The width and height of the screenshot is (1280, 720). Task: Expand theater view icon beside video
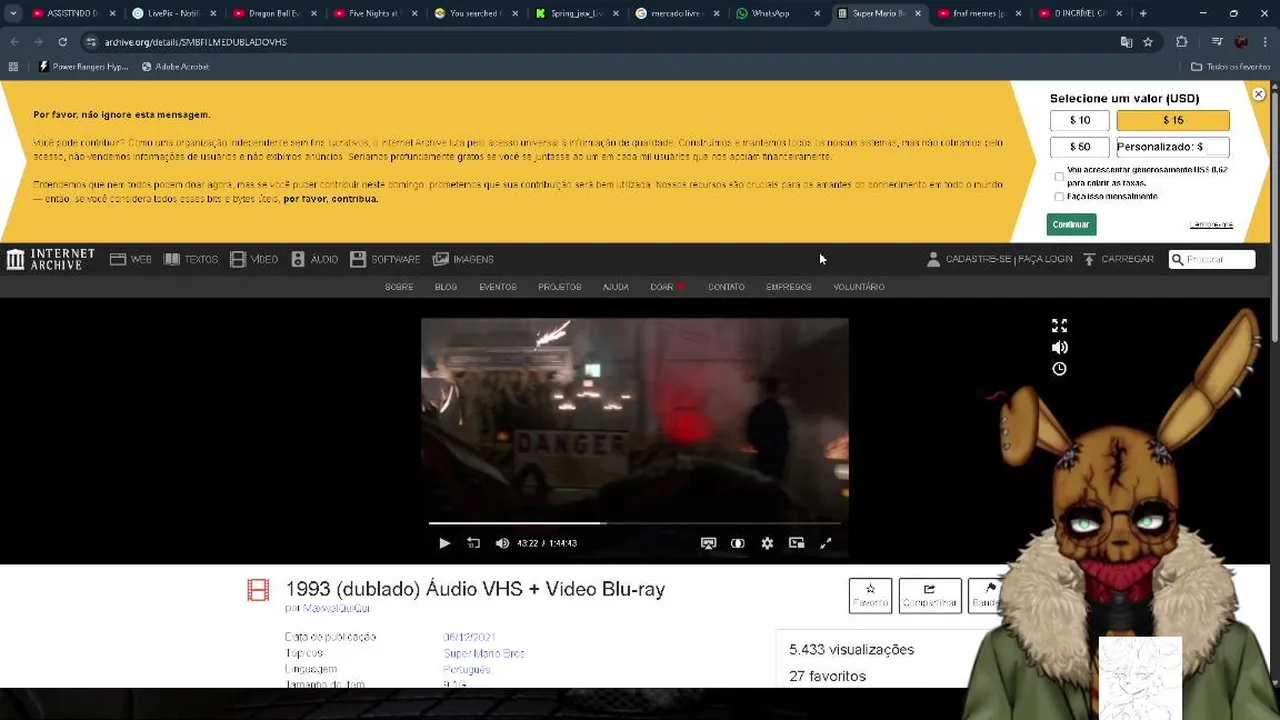pos(1059,326)
